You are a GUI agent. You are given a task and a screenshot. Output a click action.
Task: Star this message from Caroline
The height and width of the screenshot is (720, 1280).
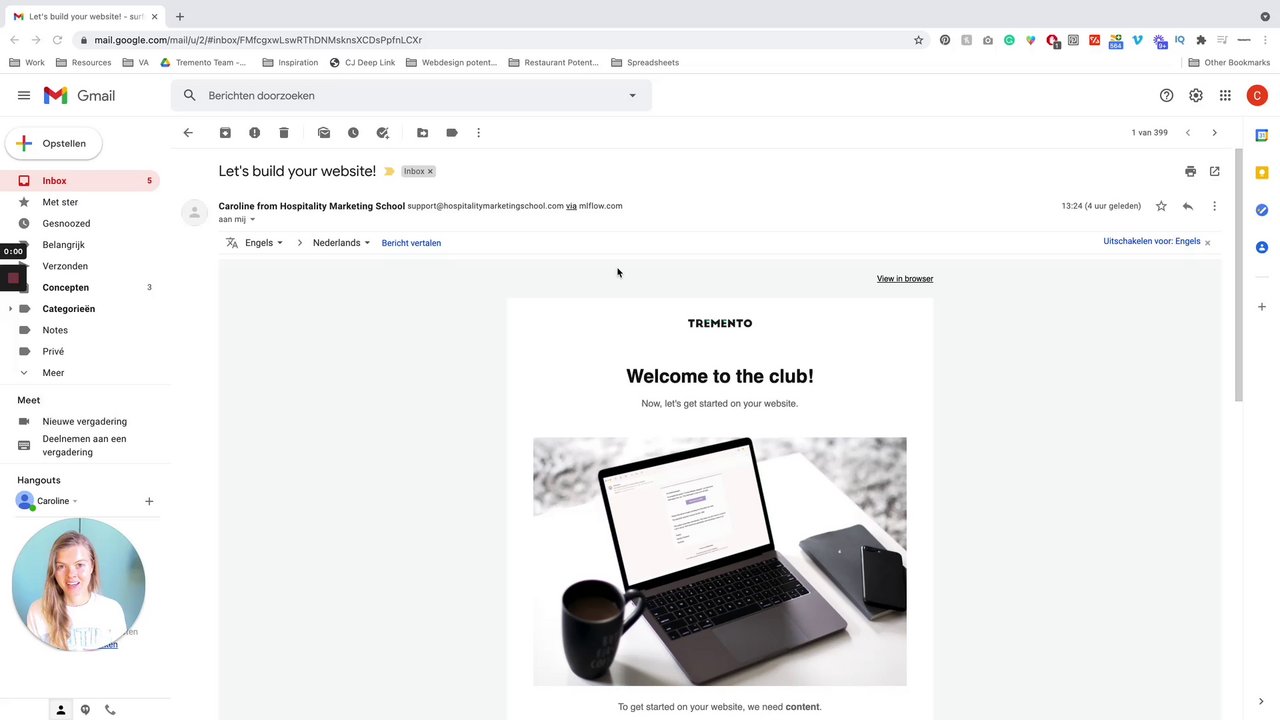tap(1161, 206)
